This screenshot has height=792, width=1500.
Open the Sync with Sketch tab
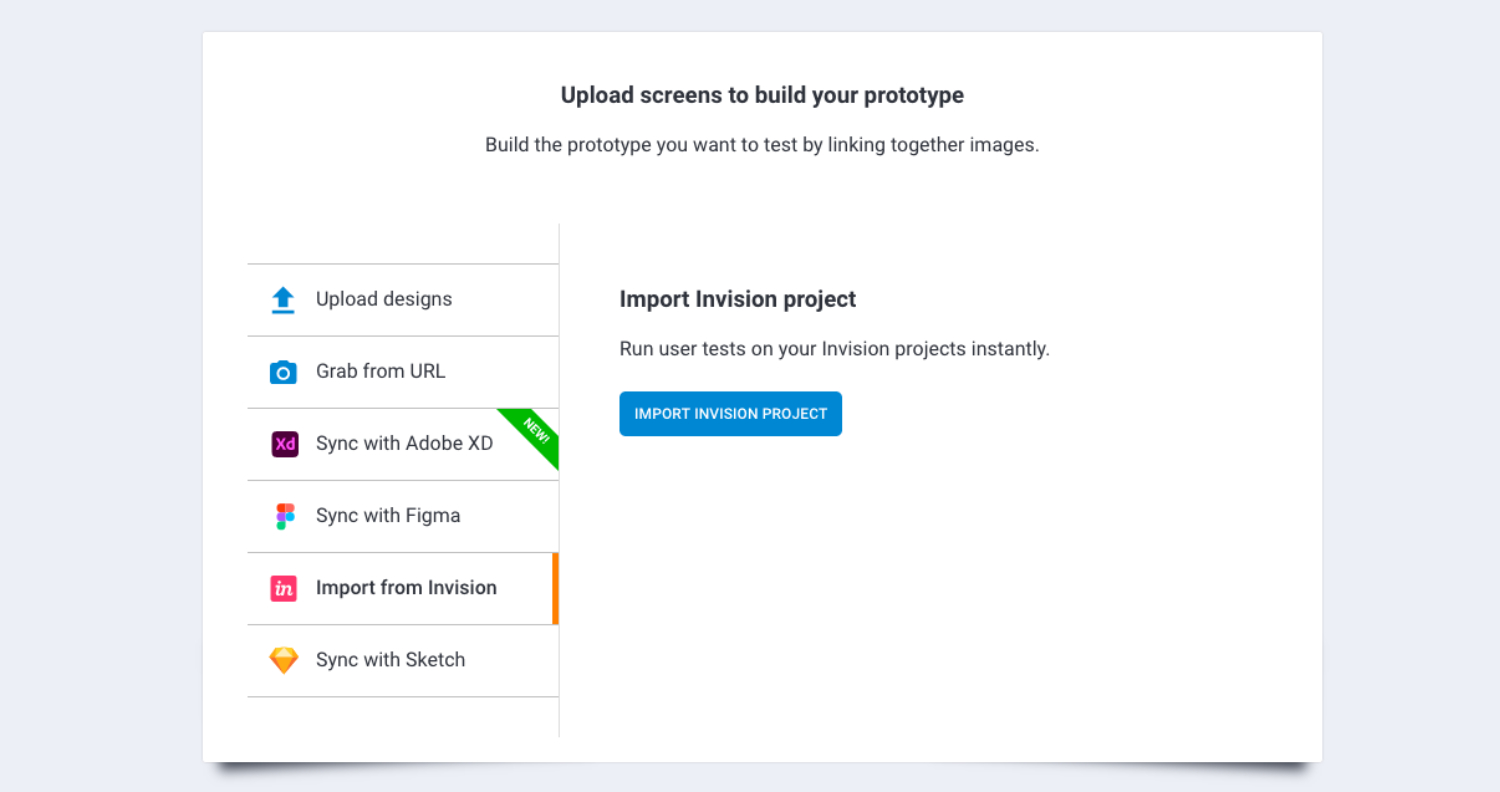pyautogui.click(x=403, y=660)
